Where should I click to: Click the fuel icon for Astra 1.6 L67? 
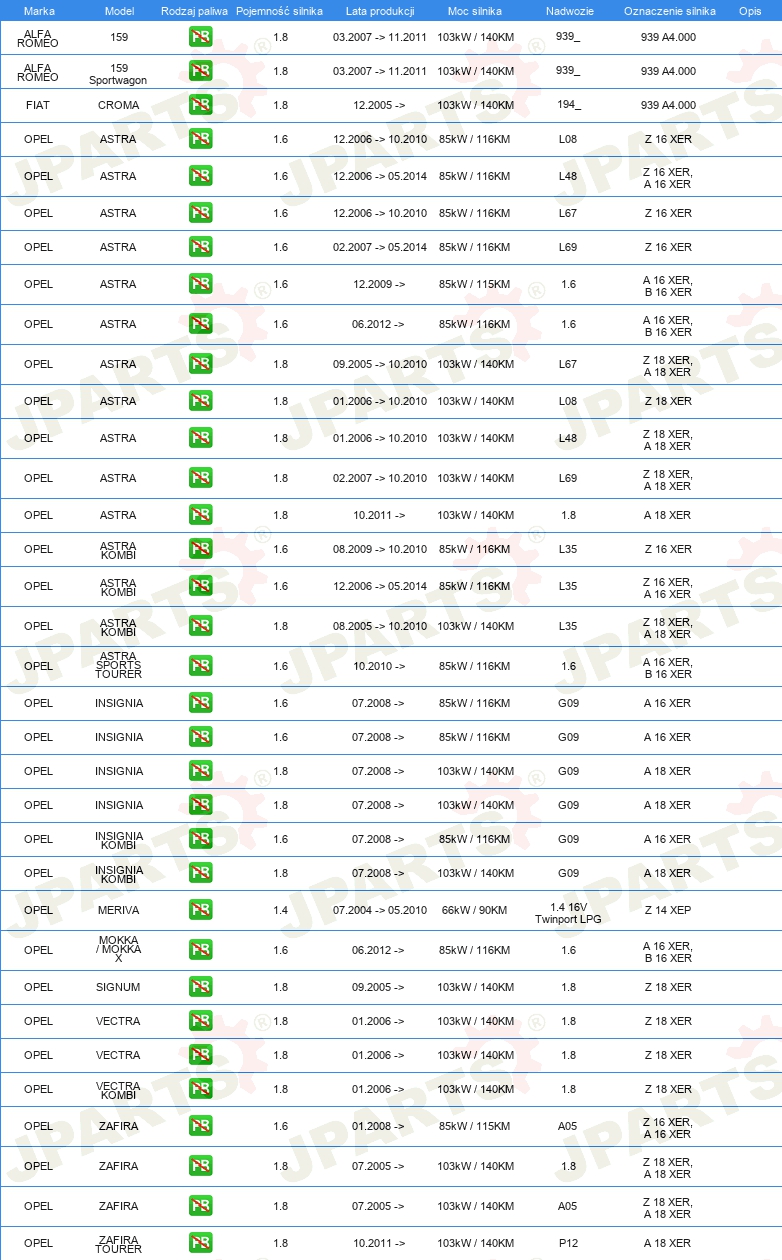pos(201,213)
